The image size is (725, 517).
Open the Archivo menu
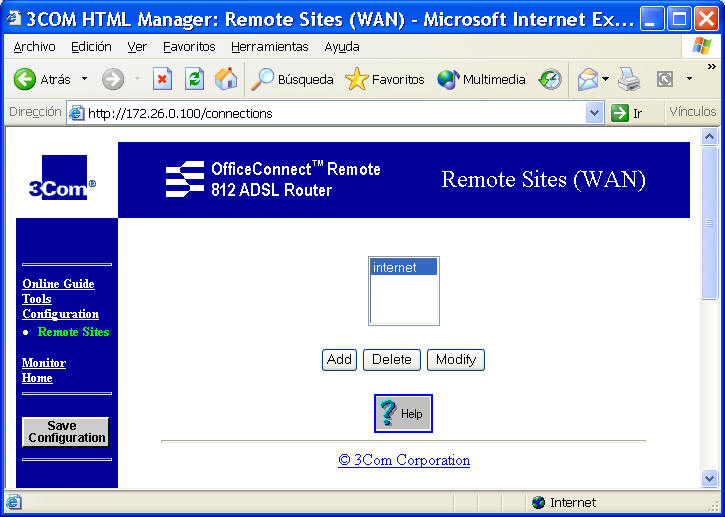coord(35,47)
